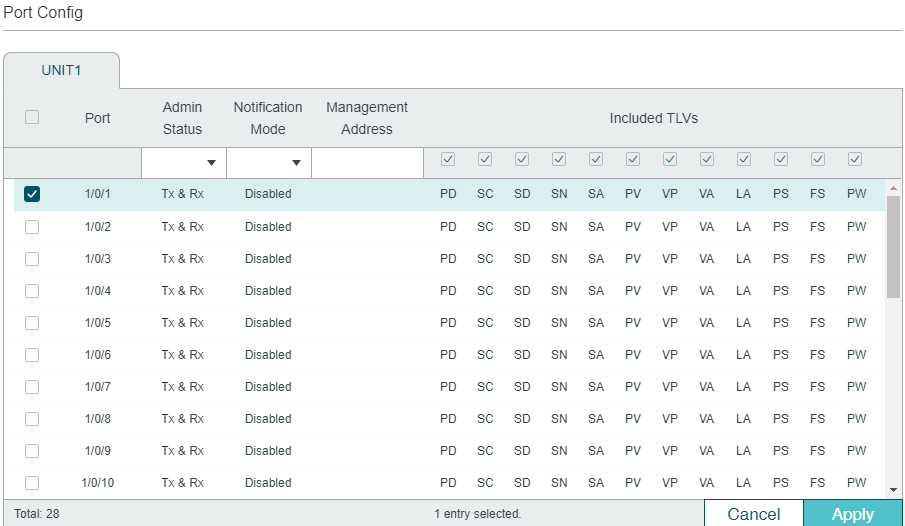Viewport: 905px width, 526px height.
Task: Click the Apply button
Action: click(x=853, y=513)
